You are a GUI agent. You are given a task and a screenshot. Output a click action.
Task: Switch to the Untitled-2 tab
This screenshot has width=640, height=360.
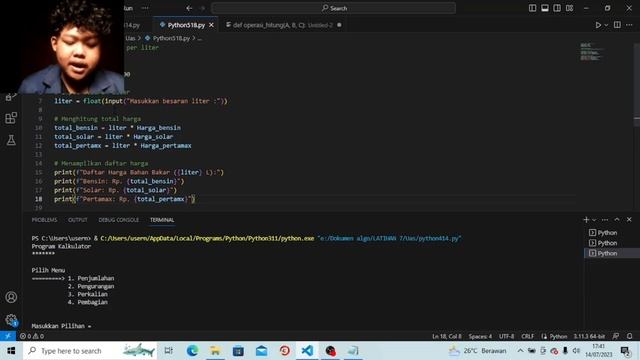click(282, 25)
